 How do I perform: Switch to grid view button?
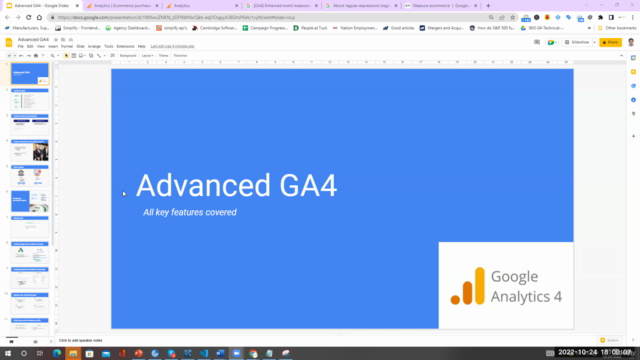[x=36, y=341]
